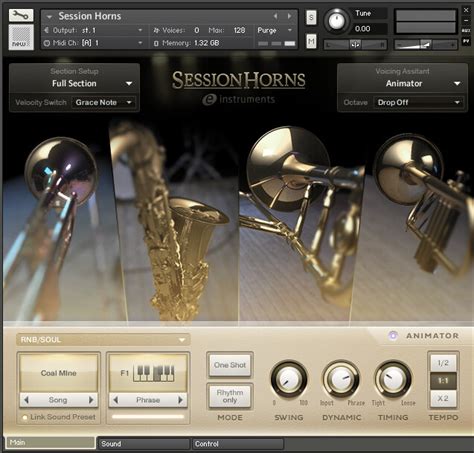Toggle the Rhythm only mode button

click(230, 396)
